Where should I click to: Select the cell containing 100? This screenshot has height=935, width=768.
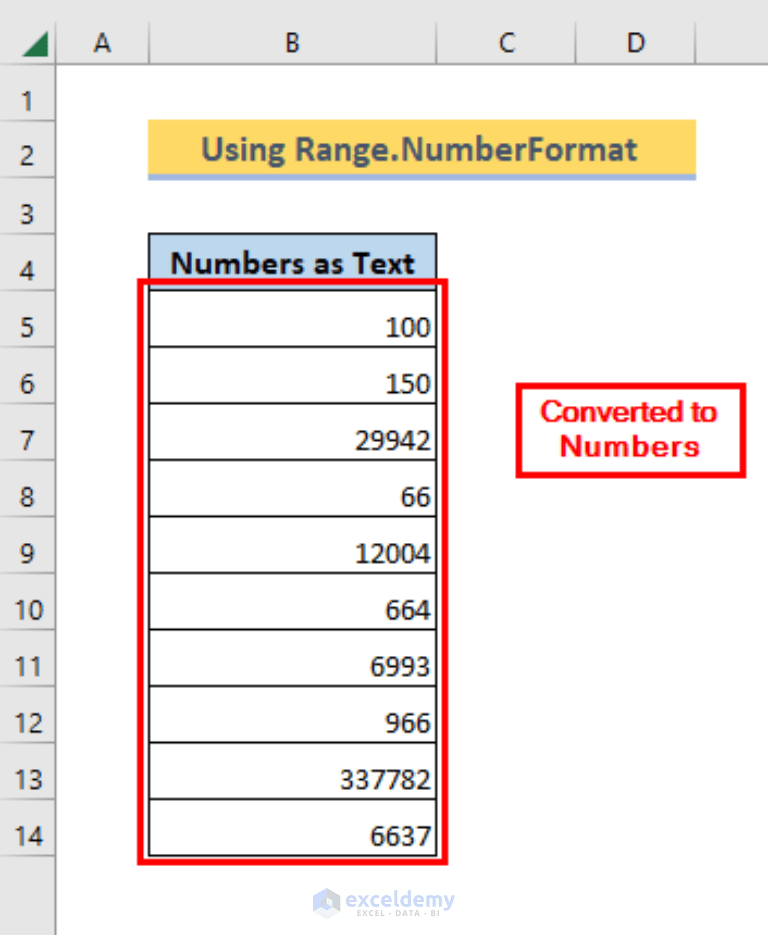click(x=293, y=319)
